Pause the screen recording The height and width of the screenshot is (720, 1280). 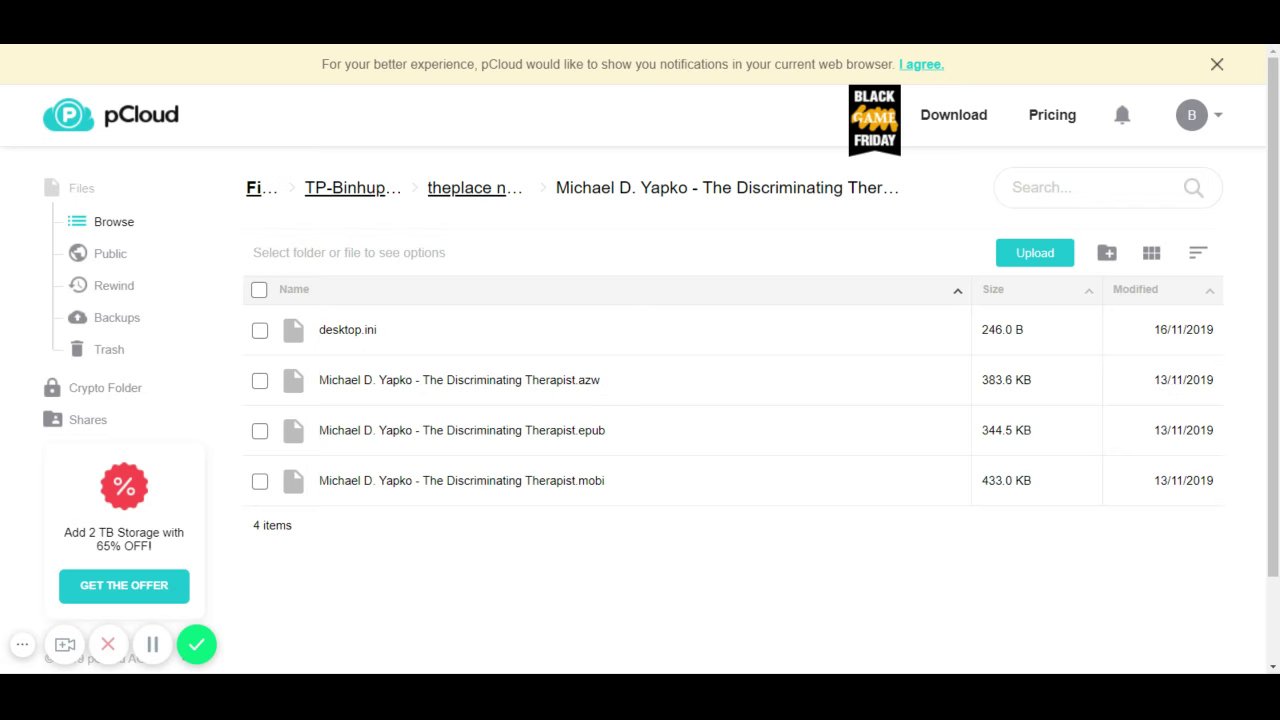tap(153, 645)
